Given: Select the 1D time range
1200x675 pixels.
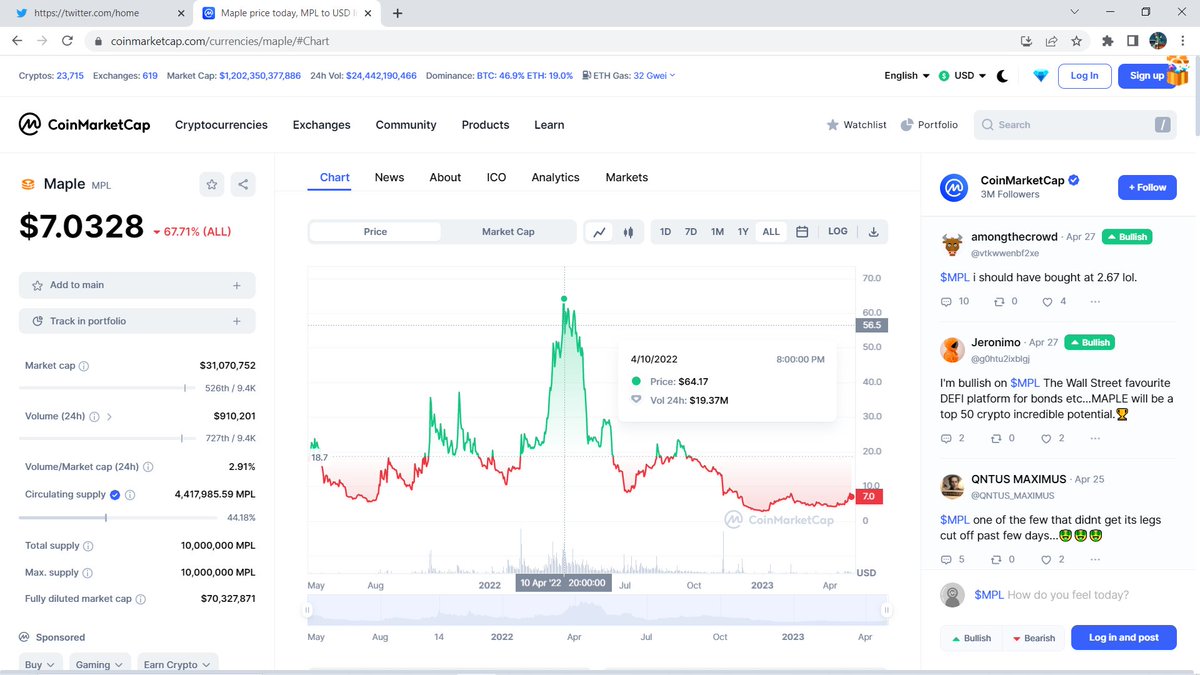Looking at the screenshot, I should (x=666, y=231).
